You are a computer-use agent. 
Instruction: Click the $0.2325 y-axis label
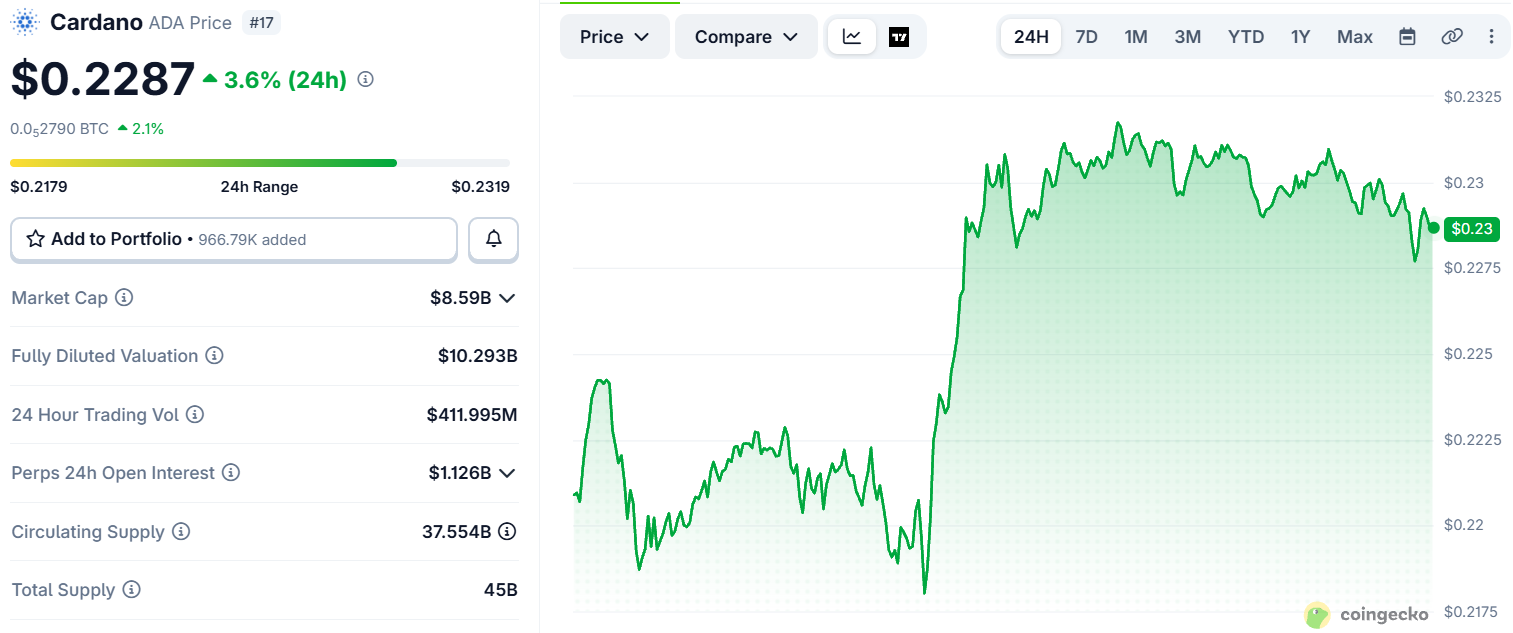click(1472, 97)
